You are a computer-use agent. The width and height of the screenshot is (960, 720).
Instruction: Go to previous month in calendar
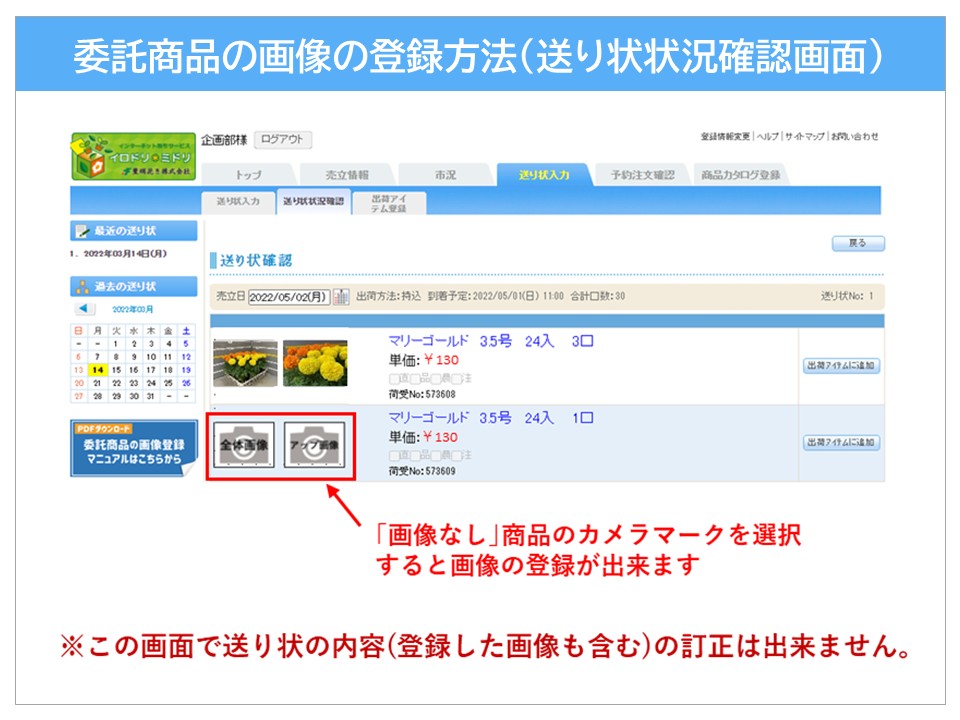tap(85, 309)
